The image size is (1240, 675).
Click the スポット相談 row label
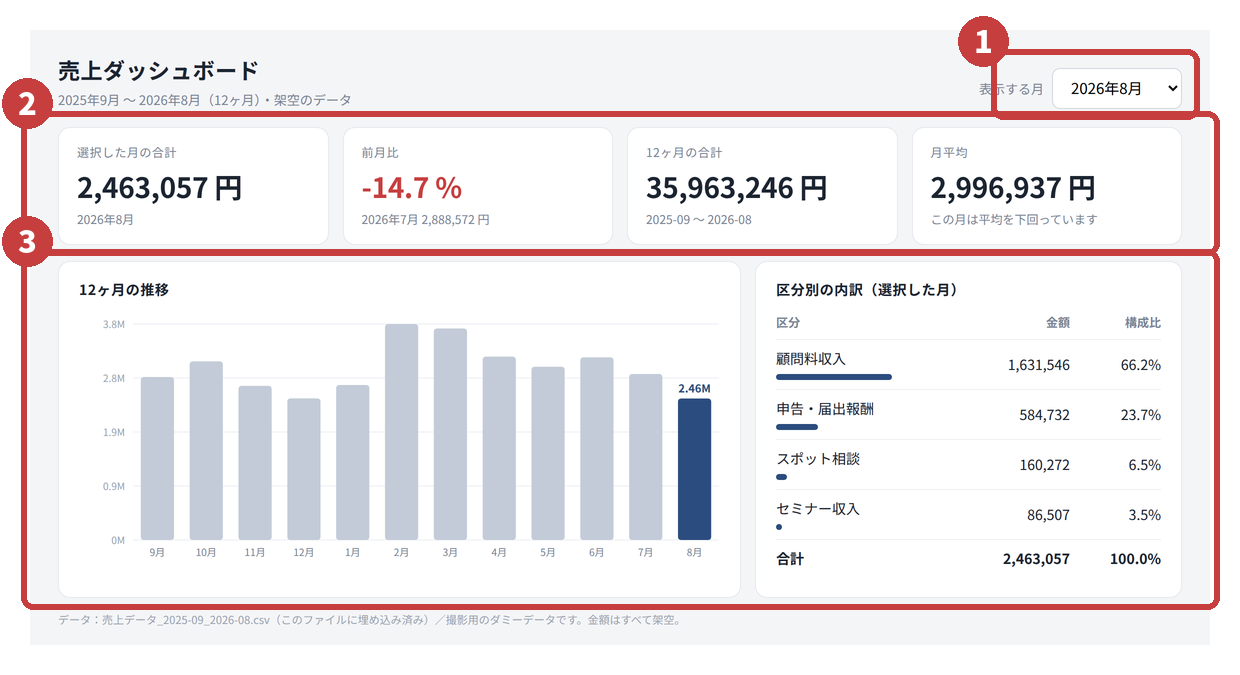(x=818, y=458)
